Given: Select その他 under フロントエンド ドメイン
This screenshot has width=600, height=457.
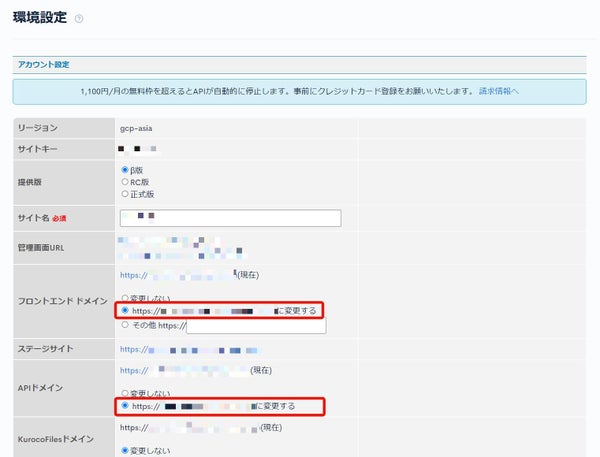Looking at the screenshot, I should [x=125, y=325].
